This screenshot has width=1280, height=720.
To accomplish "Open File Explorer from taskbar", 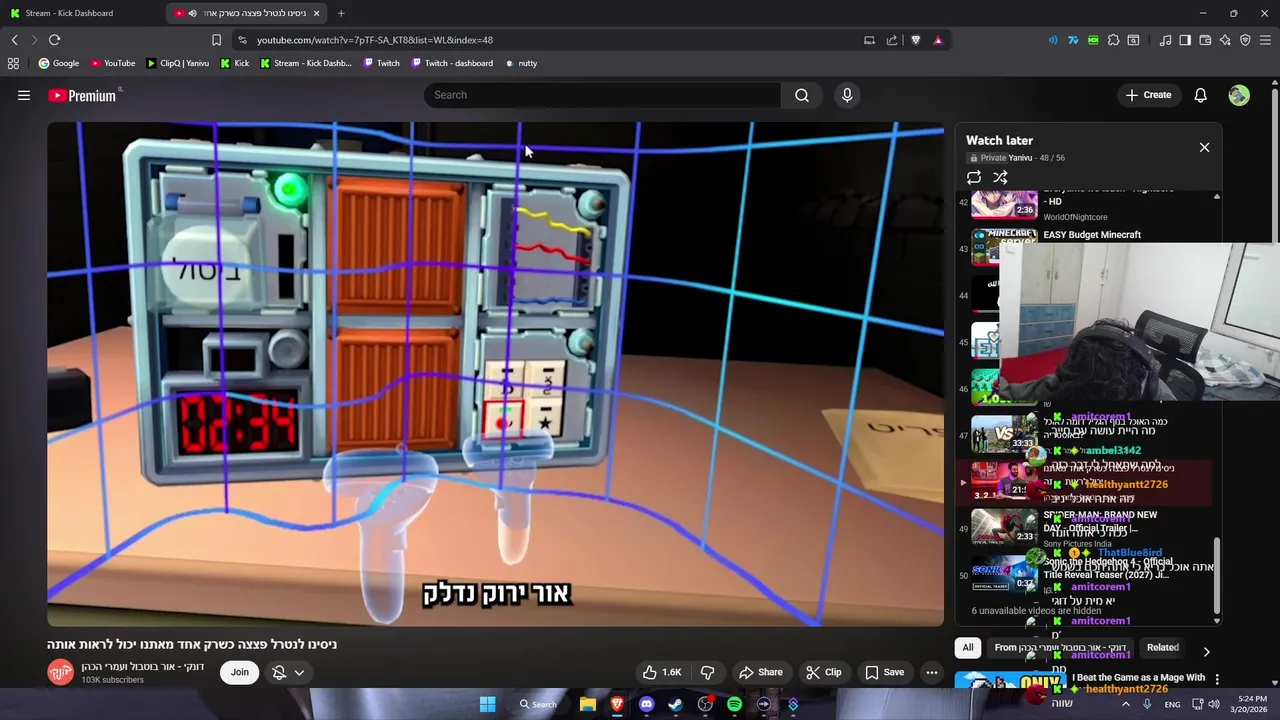I will pyautogui.click(x=588, y=704).
